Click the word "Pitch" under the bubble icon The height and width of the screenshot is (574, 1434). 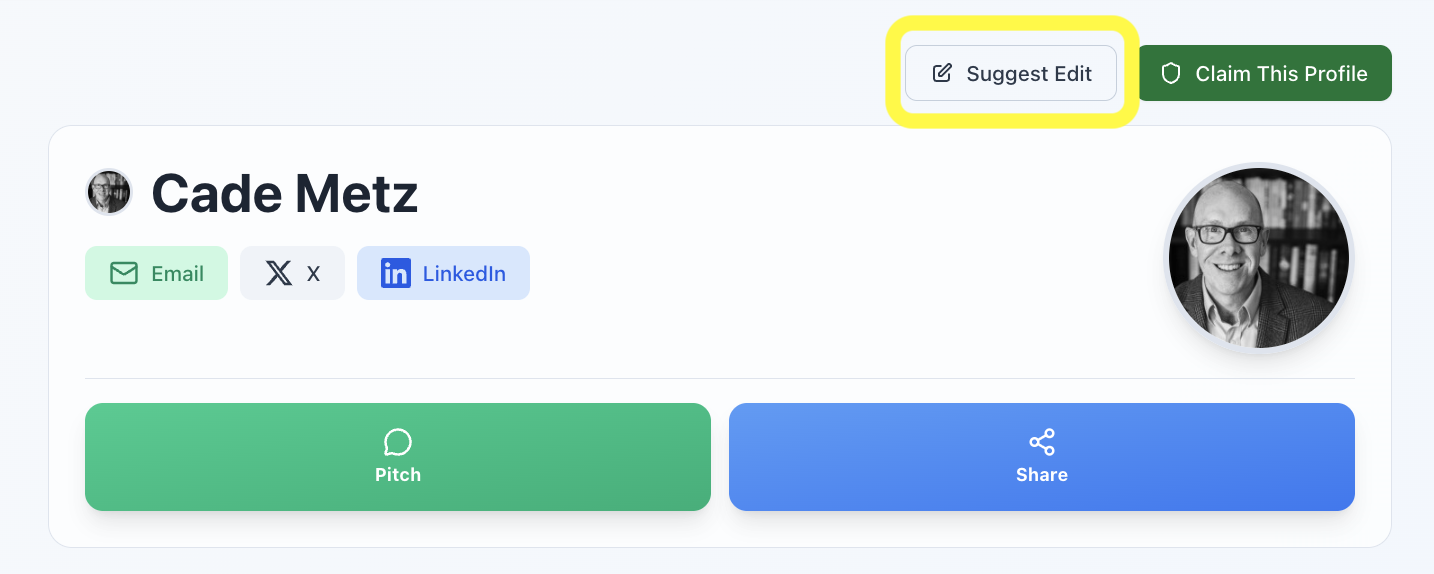point(398,475)
